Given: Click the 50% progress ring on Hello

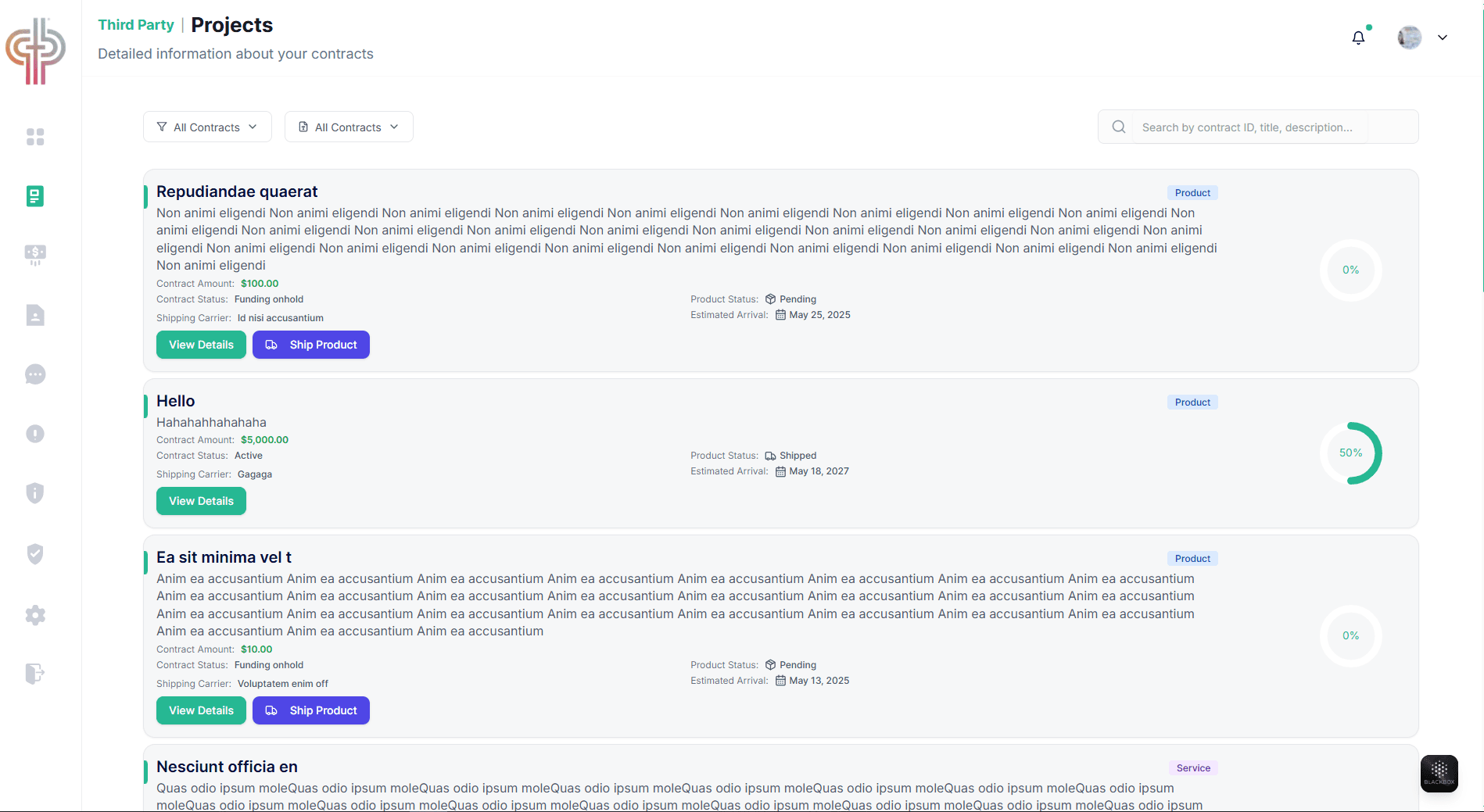Looking at the screenshot, I should [x=1350, y=453].
